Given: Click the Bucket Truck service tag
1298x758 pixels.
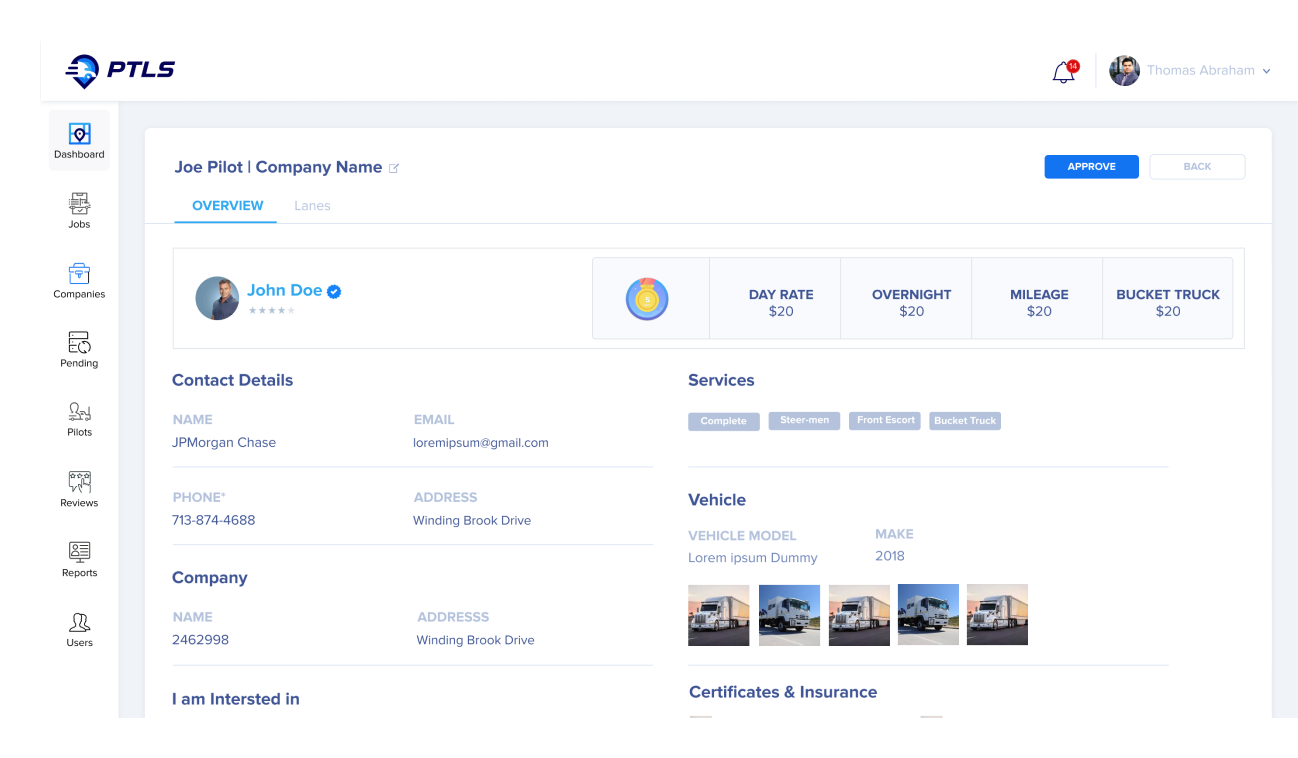Looking at the screenshot, I should (x=965, y=421).
